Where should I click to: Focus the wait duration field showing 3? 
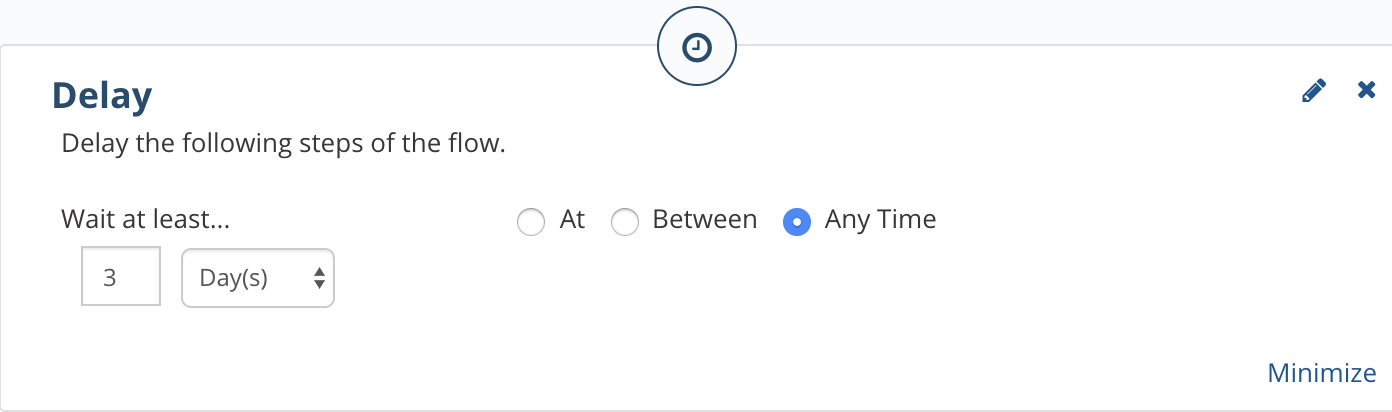[121, 277]
